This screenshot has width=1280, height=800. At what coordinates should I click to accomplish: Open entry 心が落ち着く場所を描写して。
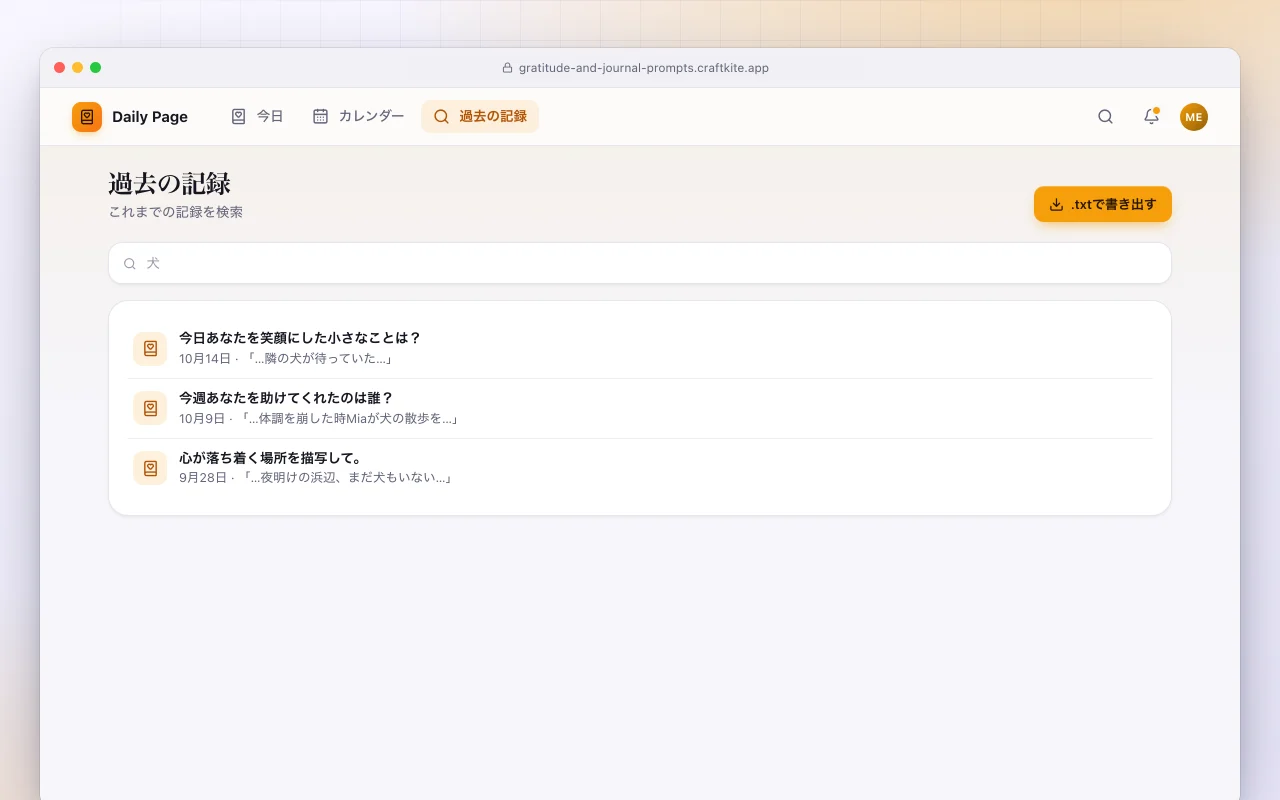coord(640,468)
